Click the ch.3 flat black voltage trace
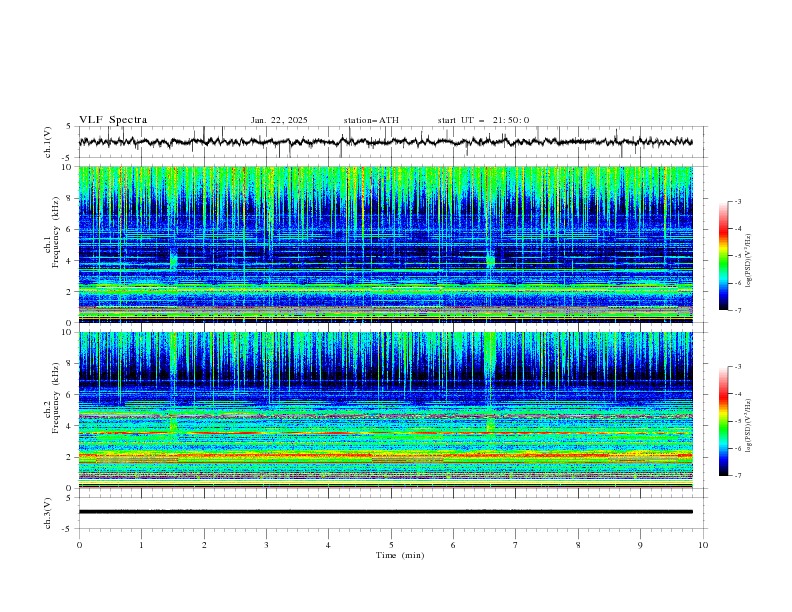 point(385,512)
